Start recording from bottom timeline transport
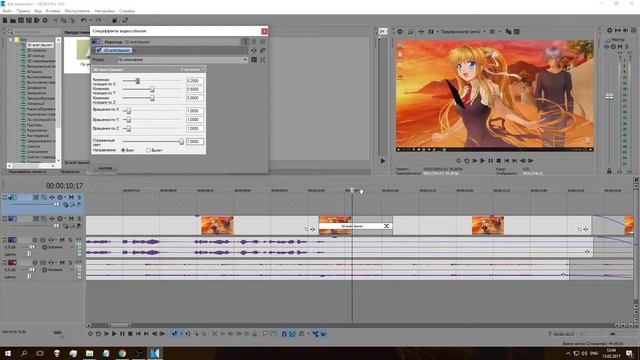This screenshot has width=640, height=360. (x=90, y=333)
